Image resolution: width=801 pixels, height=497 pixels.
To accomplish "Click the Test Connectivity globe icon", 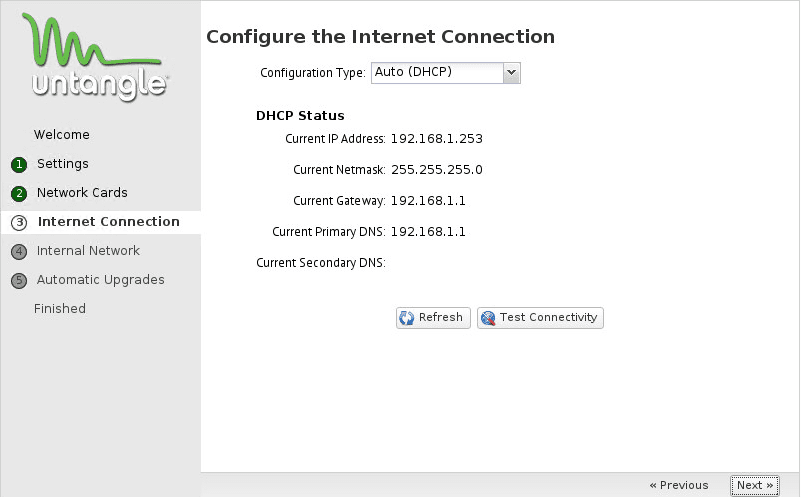I will (488, 318).
